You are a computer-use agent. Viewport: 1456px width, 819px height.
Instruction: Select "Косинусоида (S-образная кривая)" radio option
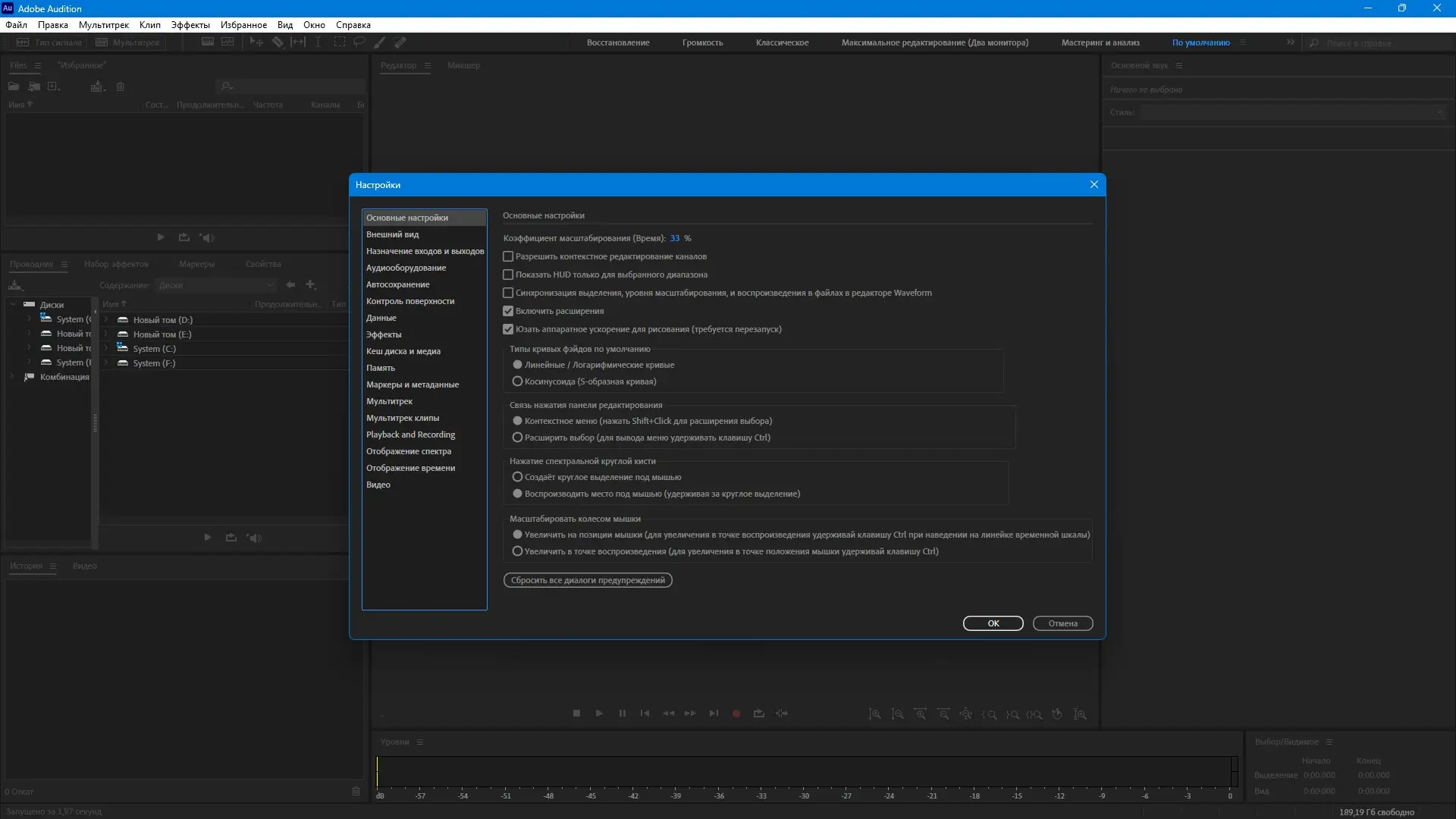point(517,381)
